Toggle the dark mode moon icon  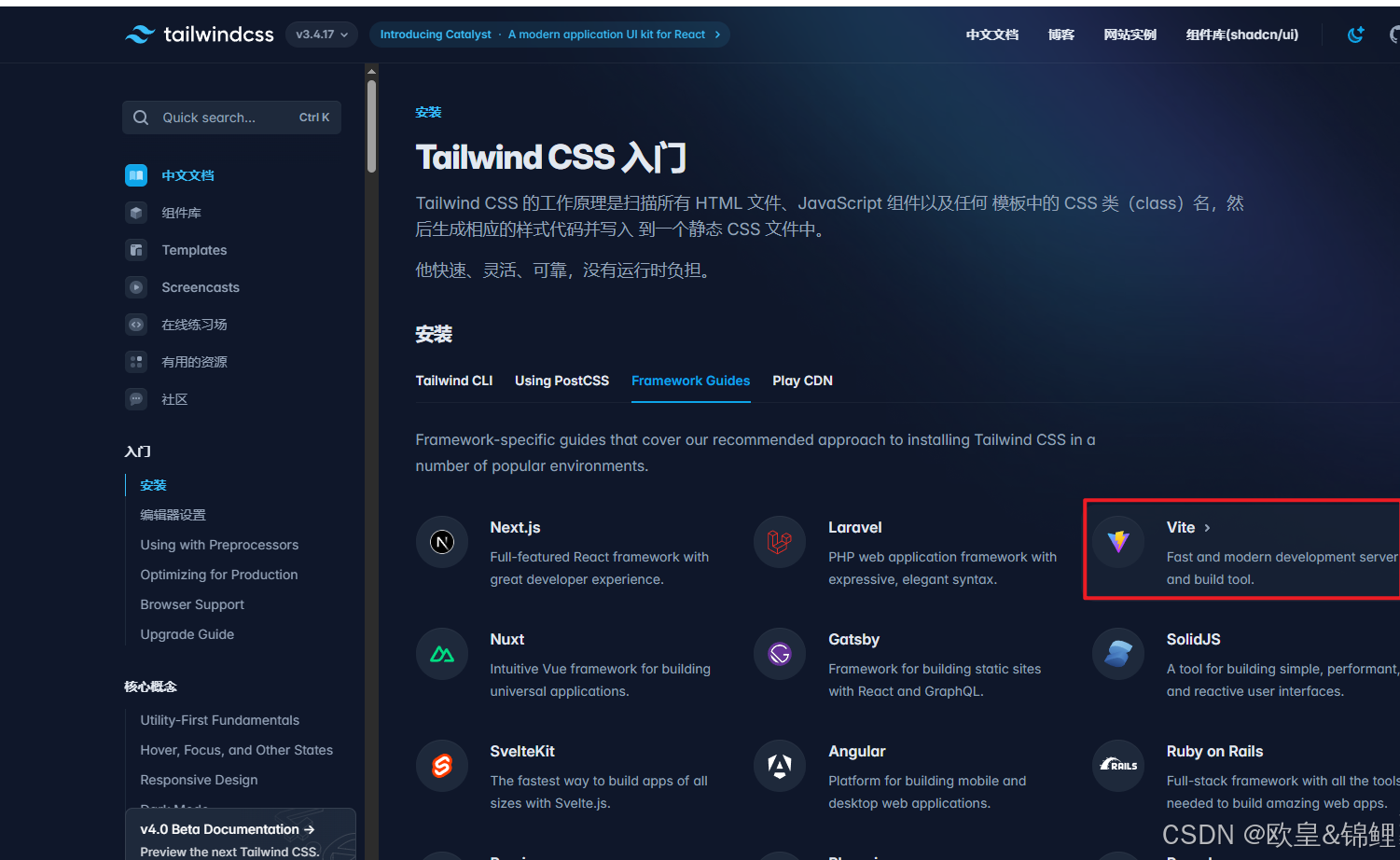click(x=1356, y=35)
